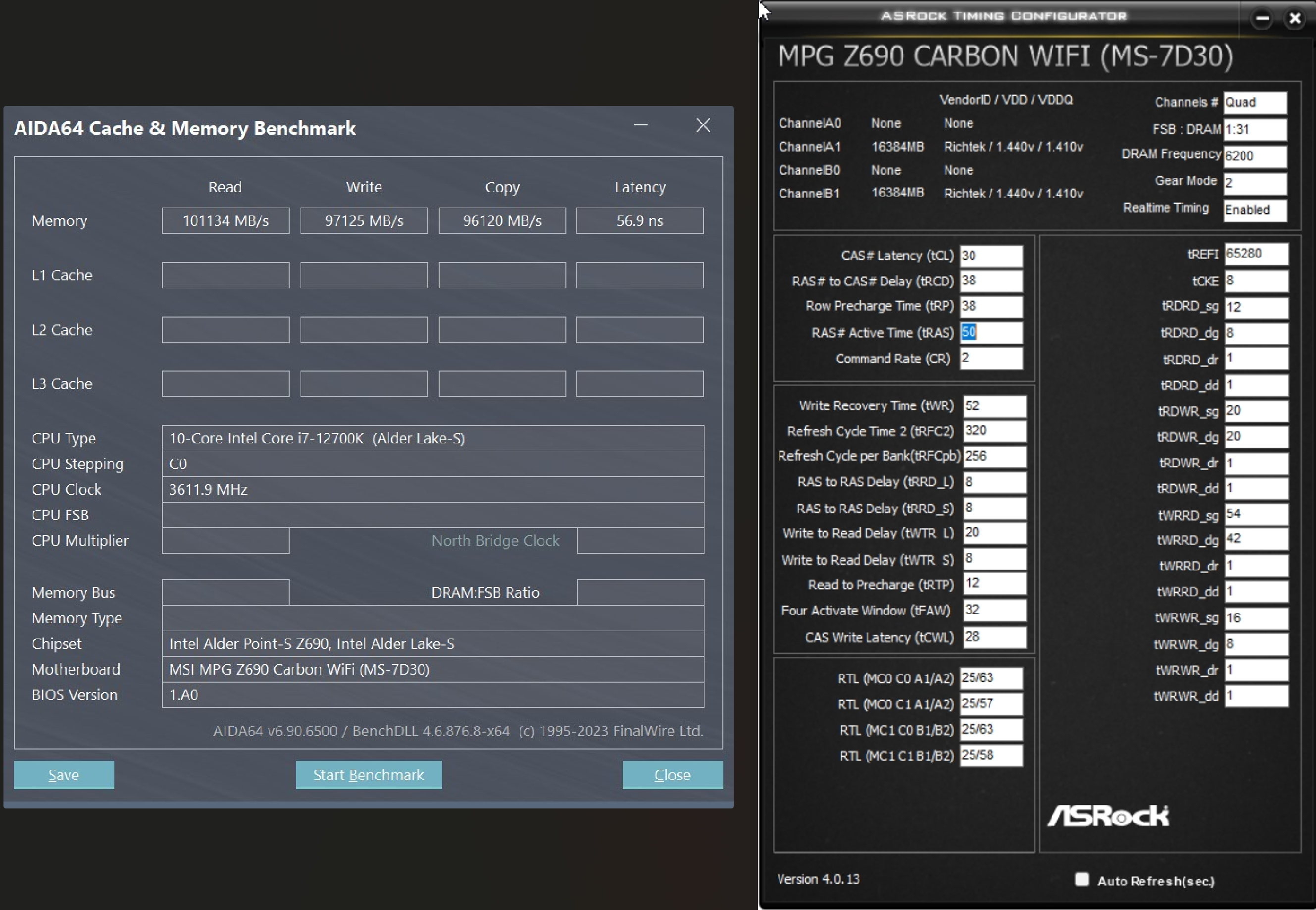Click the ASRock logo
1316x910 pixels.
point(1108,816)
